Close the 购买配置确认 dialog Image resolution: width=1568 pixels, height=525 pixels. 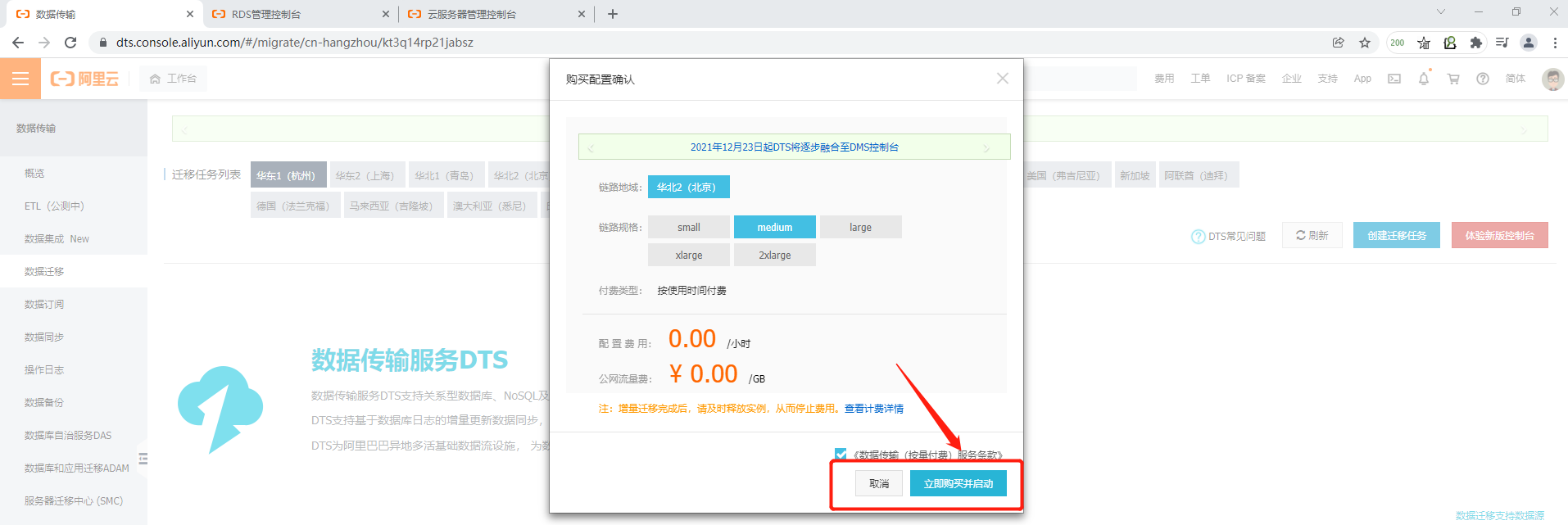[1002, 79]
